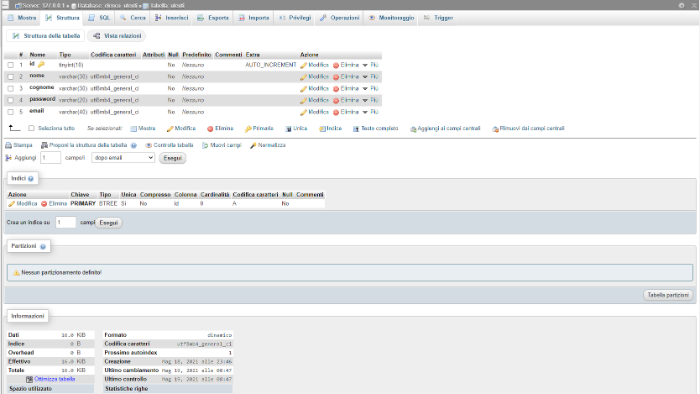Image resolution: width=700 pixels, height=394 pixels.
Task: Click the 'Crea un indice su' number field
Action: click(66, 222)
